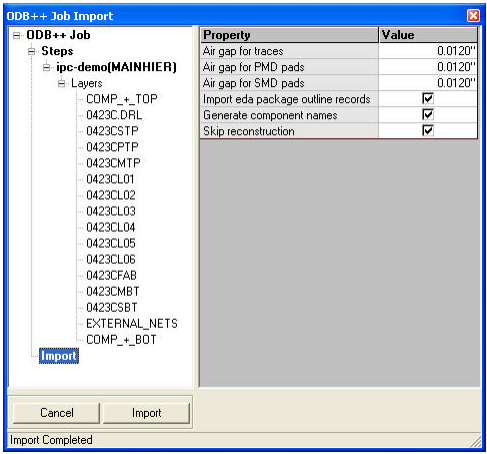
Task: Edit Air gap for PMD pads value
Action: [x=428, y=67]
